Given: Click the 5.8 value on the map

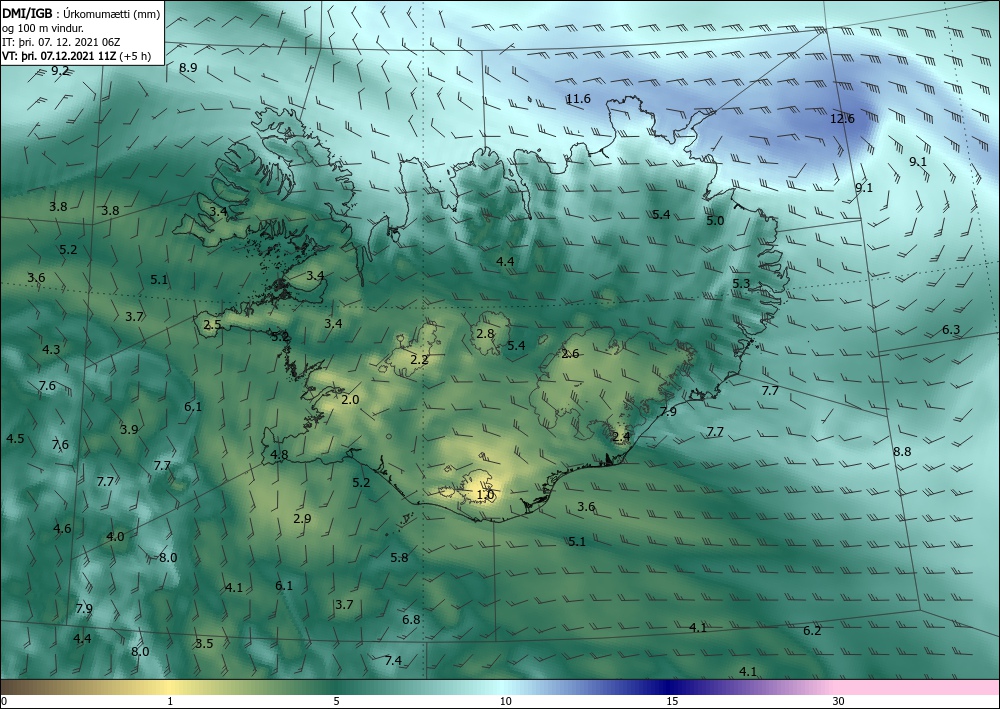Looking at the screenshot, I should point(399,557).
